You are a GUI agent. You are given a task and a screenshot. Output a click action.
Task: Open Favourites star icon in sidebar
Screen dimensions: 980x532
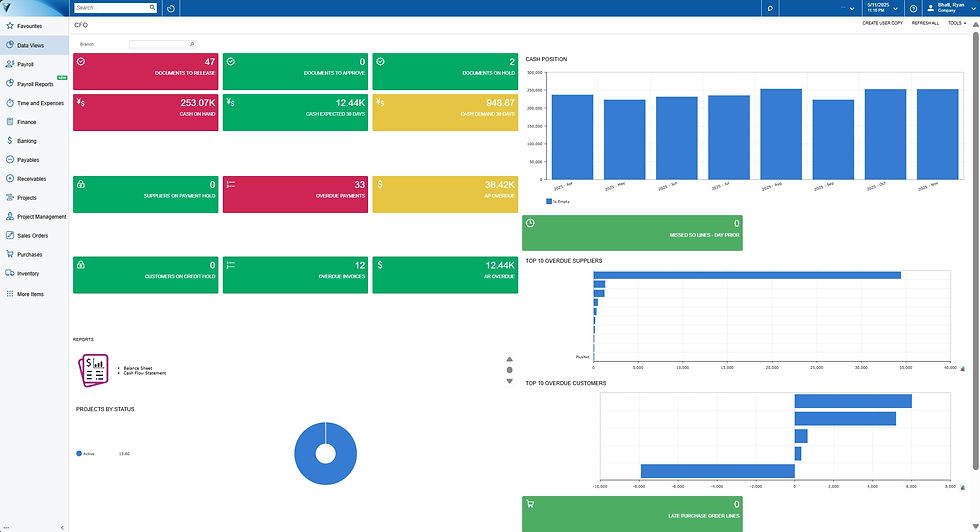9,26
